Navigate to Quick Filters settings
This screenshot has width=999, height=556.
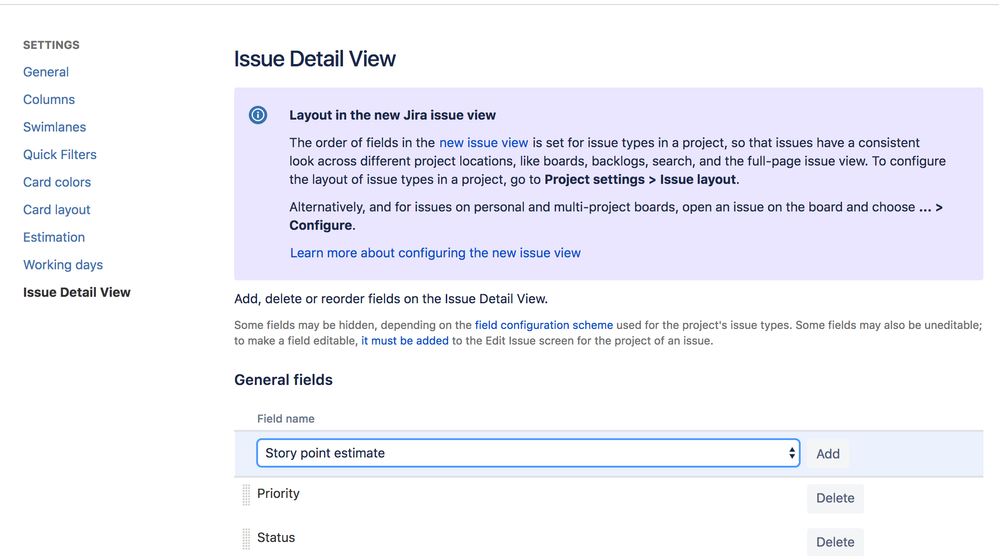(60, 155)
